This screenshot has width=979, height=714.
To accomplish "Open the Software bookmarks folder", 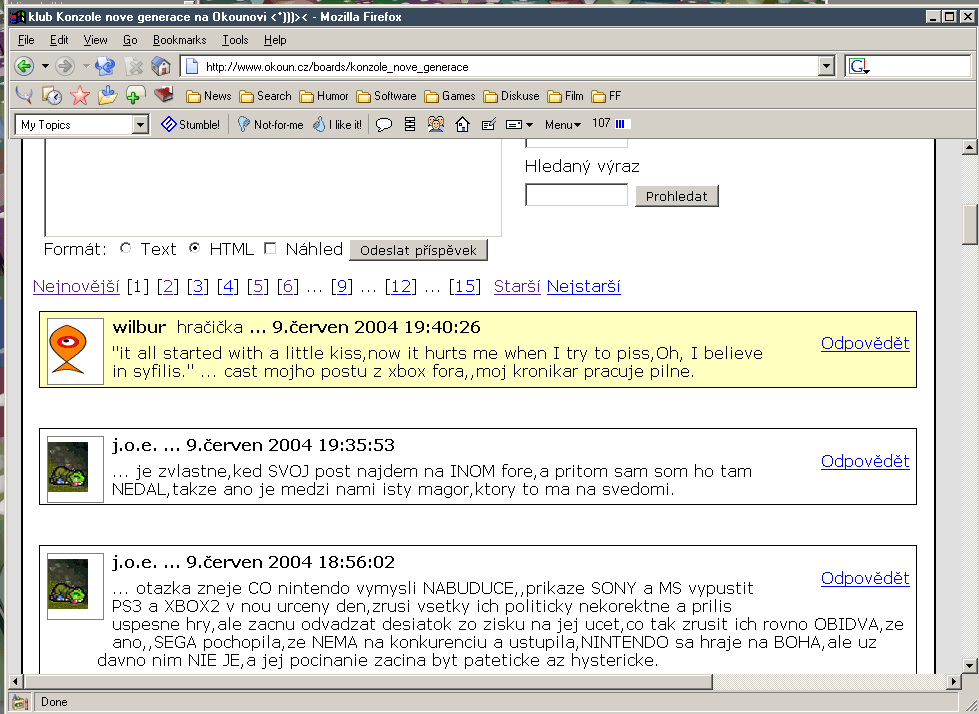I will 386,95.
